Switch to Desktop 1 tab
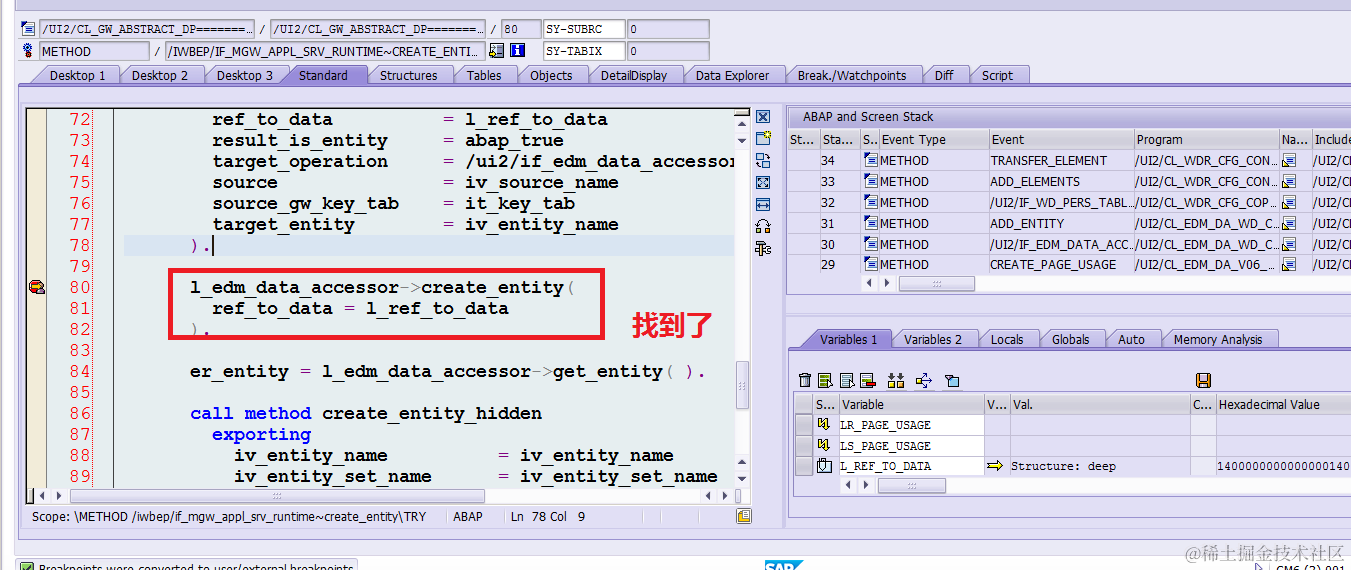The height and width of the screenshot is (570, 1351). 77,75
